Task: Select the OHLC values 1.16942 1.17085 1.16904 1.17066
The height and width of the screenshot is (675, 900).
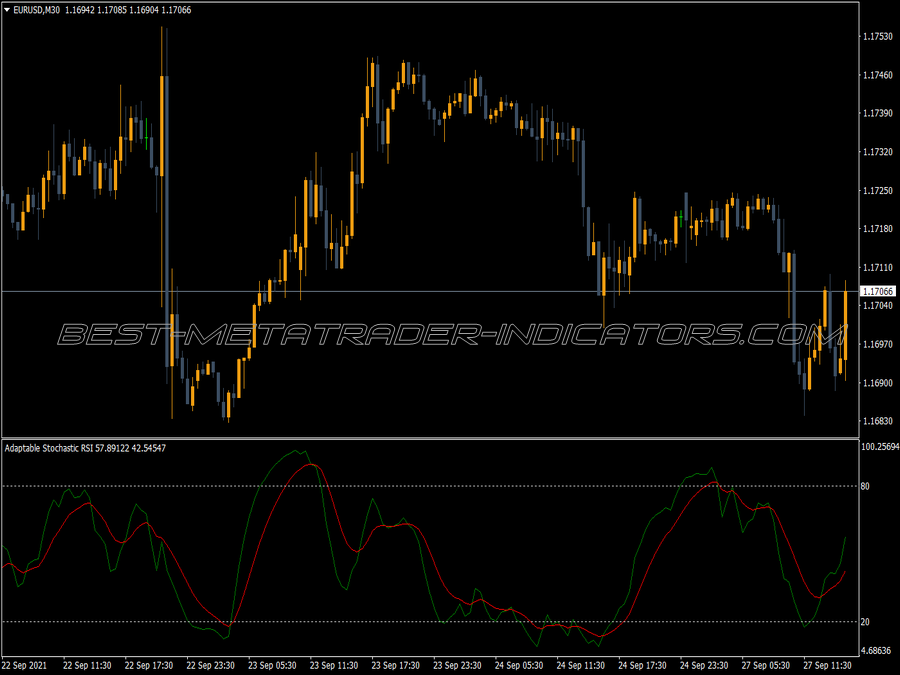Action: click(x=128, y=10)
